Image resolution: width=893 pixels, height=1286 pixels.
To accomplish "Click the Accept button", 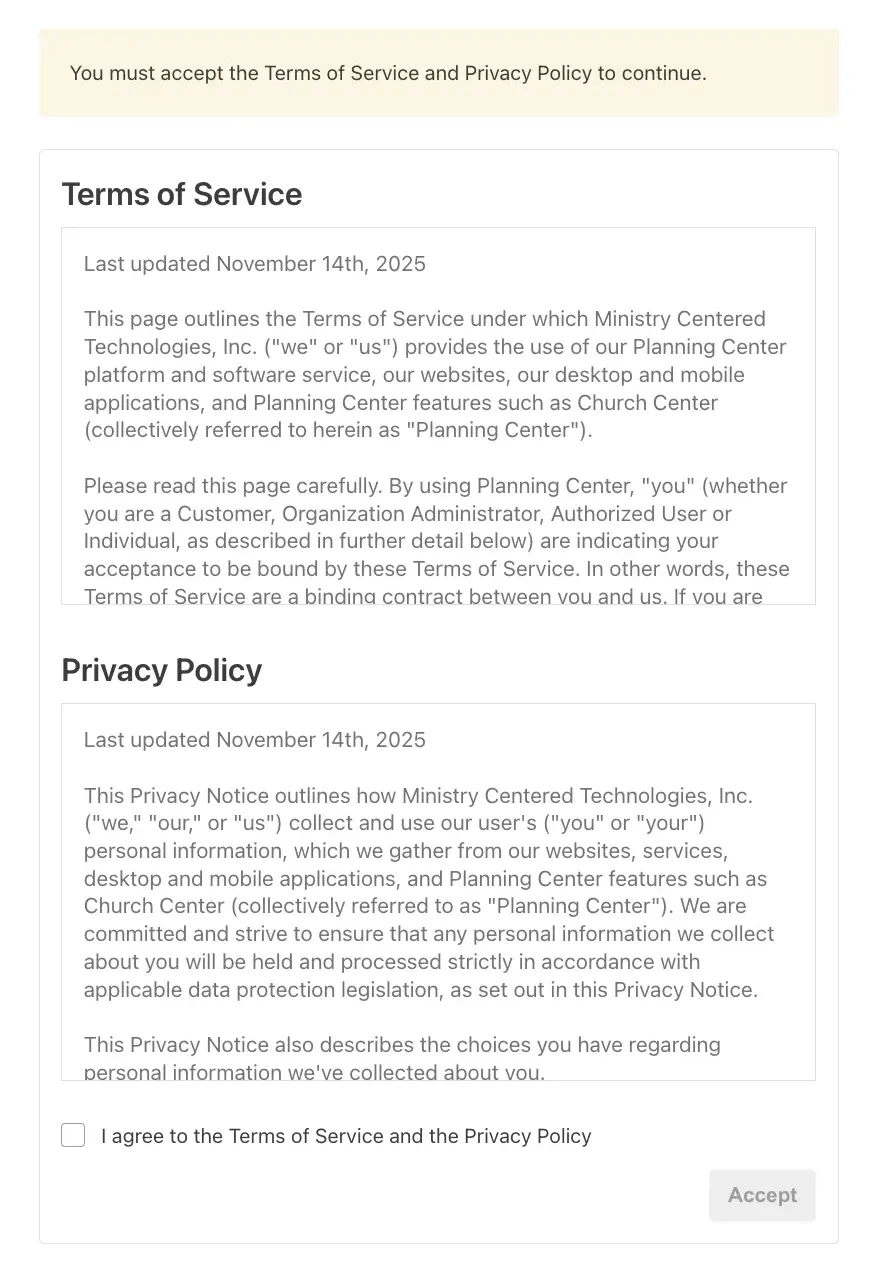I will 762,1195.
